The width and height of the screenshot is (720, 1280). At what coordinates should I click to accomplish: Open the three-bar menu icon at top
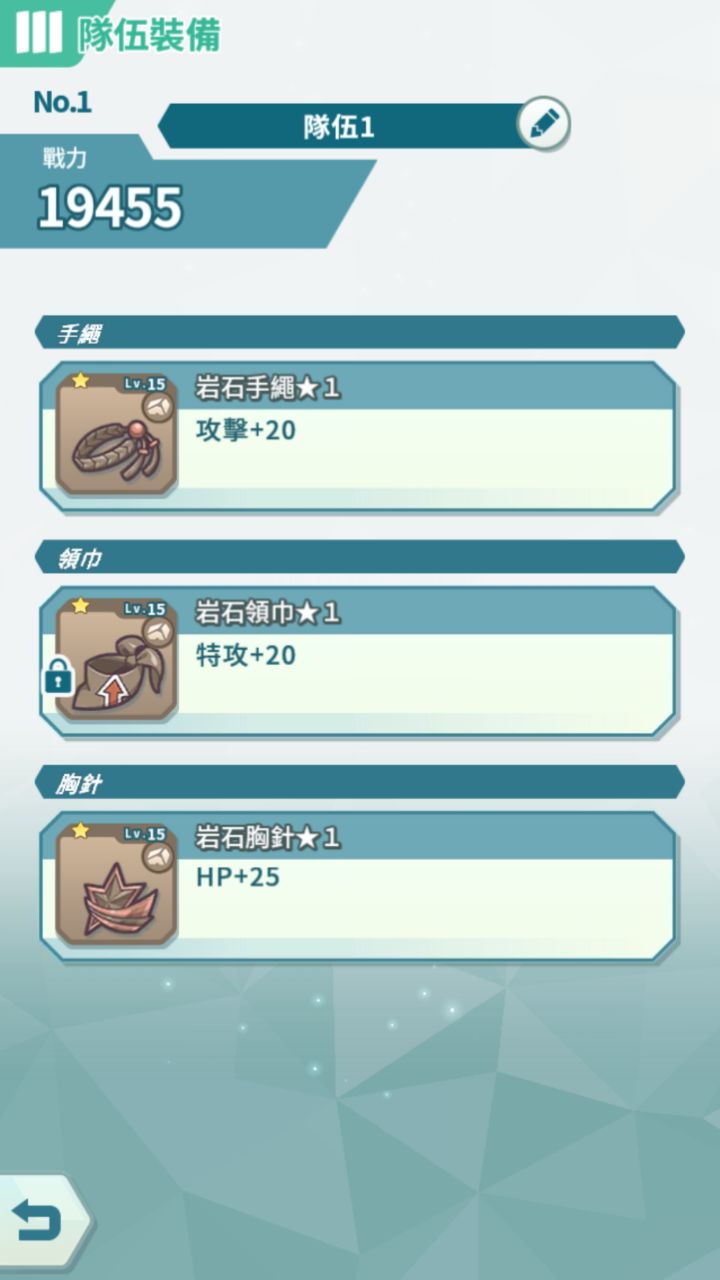tap(38, 32)
